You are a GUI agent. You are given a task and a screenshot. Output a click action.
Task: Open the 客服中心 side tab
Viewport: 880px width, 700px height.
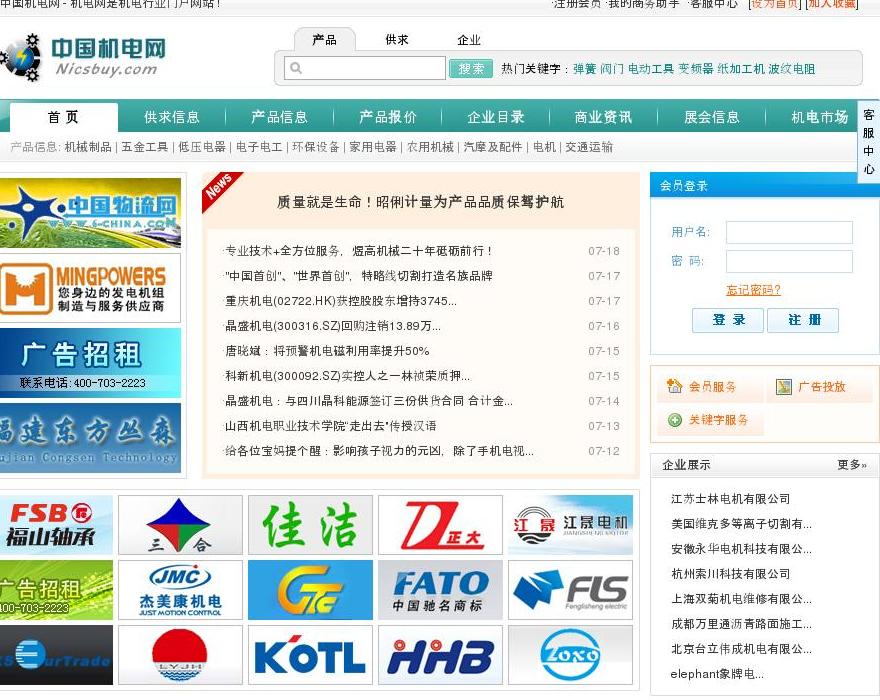coord(868,141)
